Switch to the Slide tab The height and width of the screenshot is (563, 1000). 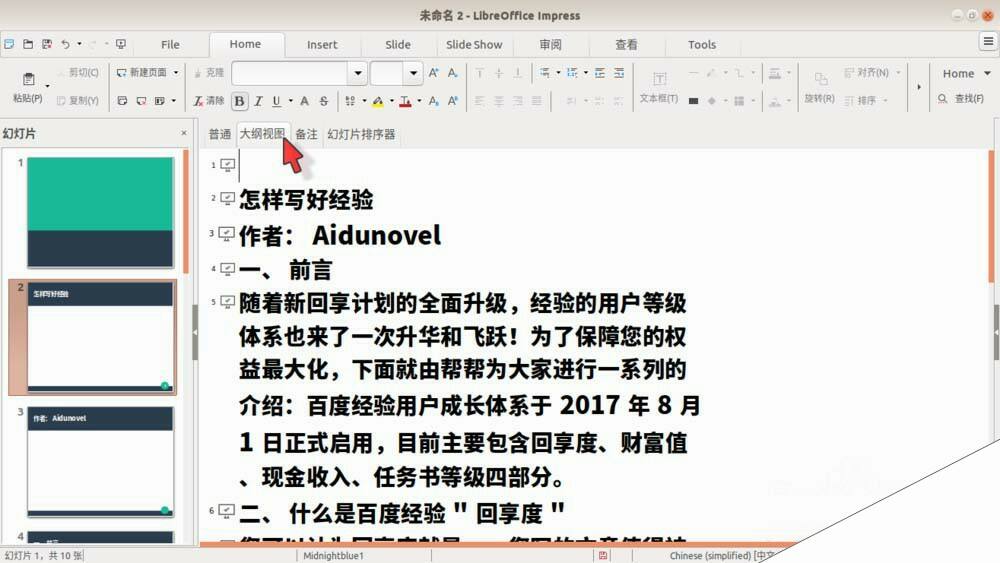[398, 45]
